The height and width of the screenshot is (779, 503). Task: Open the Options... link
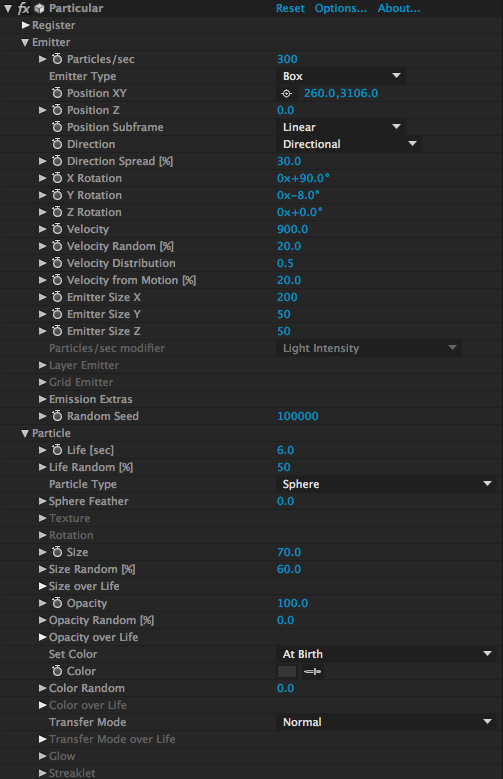[x=340, y=8]
